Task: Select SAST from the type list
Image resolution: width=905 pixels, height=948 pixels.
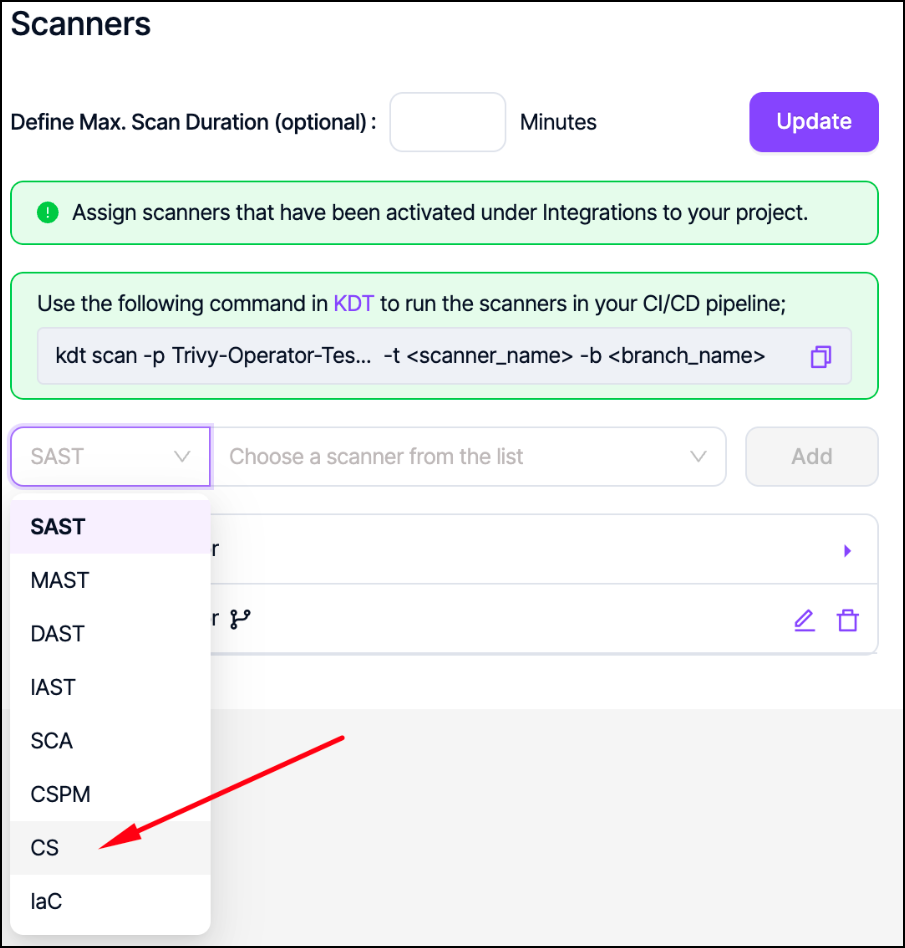Action: [x=58, y=526]
